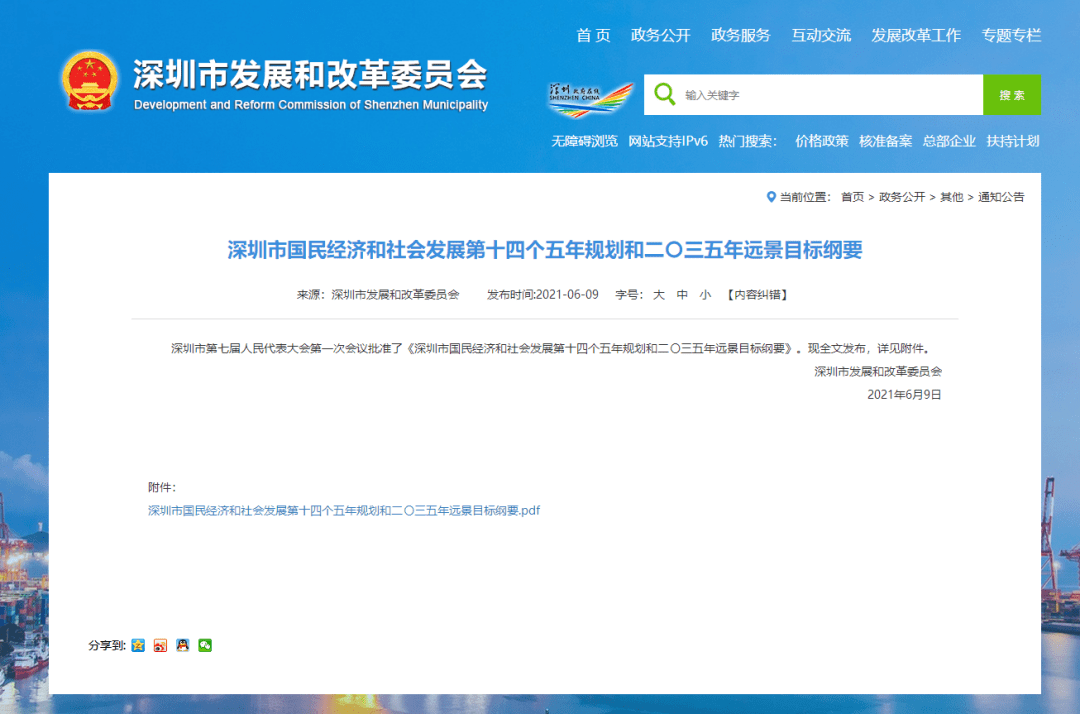1080x714 pixels.
Task: Click the English title Development and Reform Commission
Action: (311, 105)
